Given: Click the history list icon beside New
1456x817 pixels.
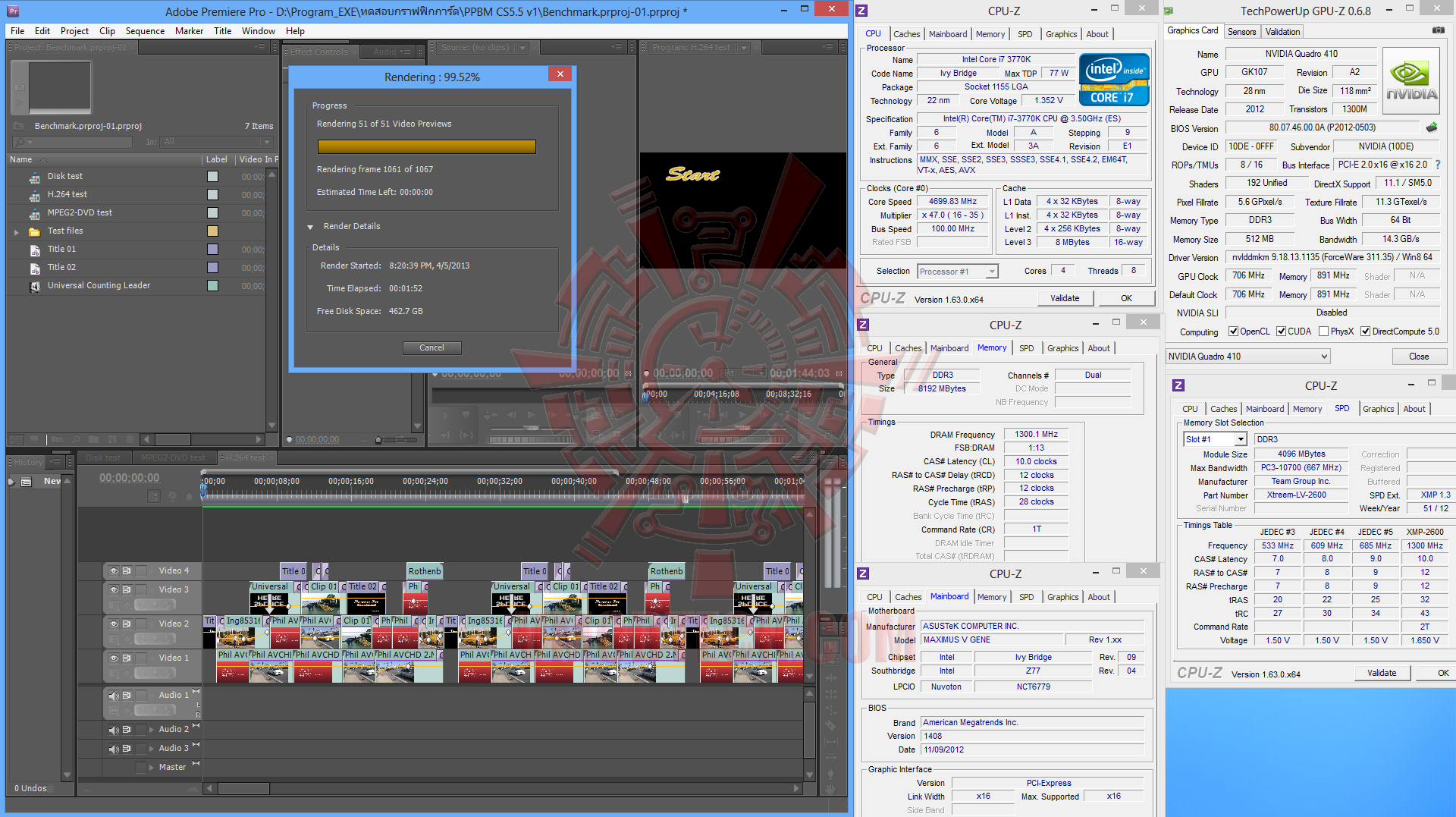Looking at the screenshot, I should point(26,482).
